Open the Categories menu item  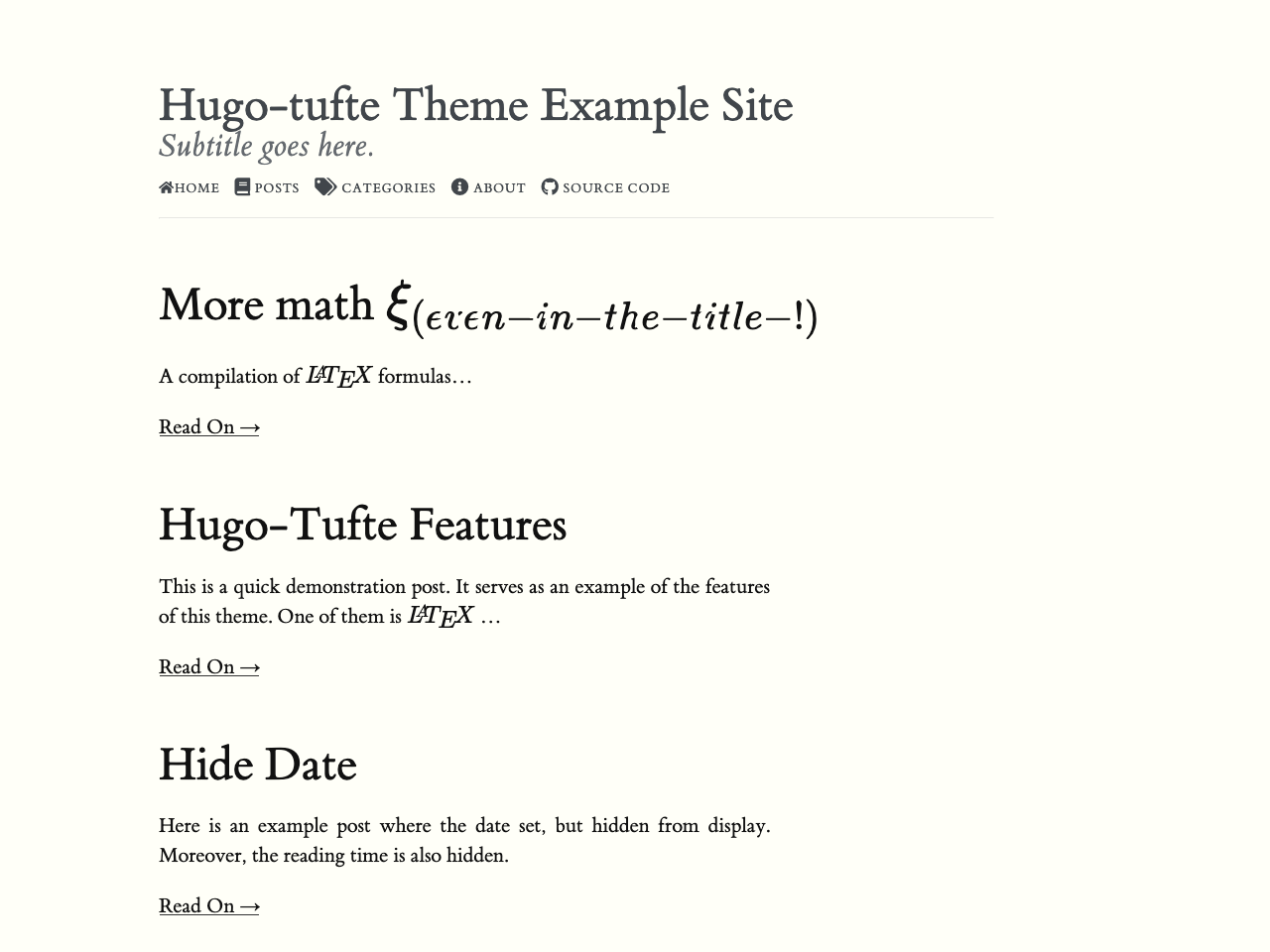[x=388, y=187]
